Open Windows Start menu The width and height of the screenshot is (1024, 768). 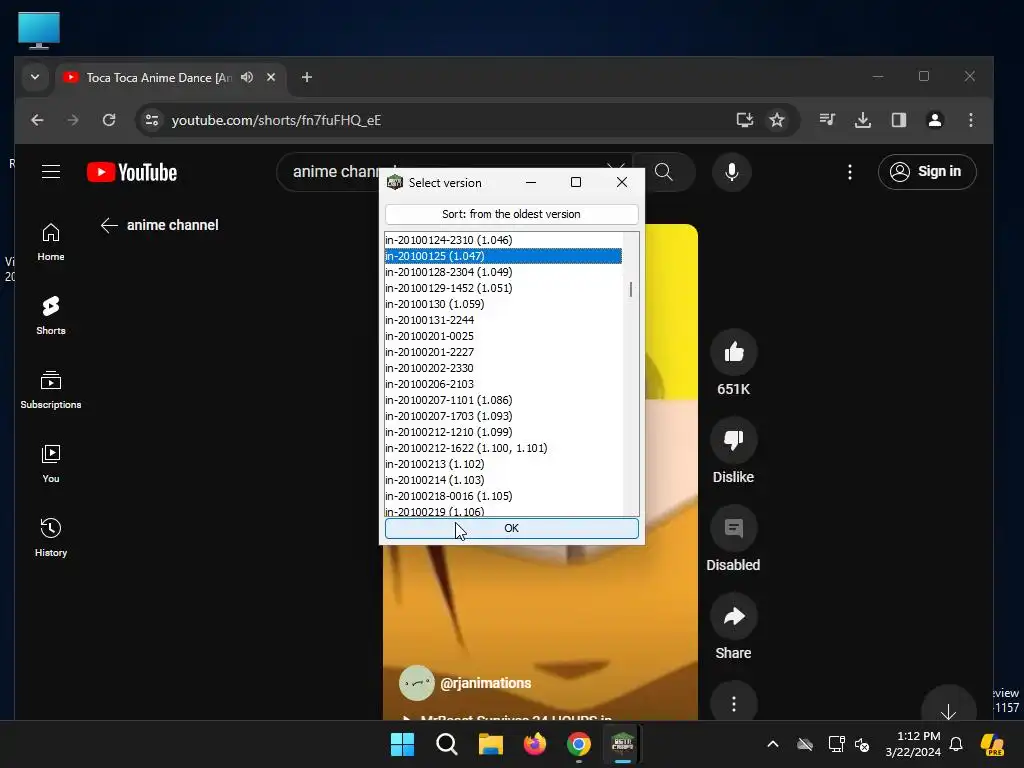click(402, 744)
